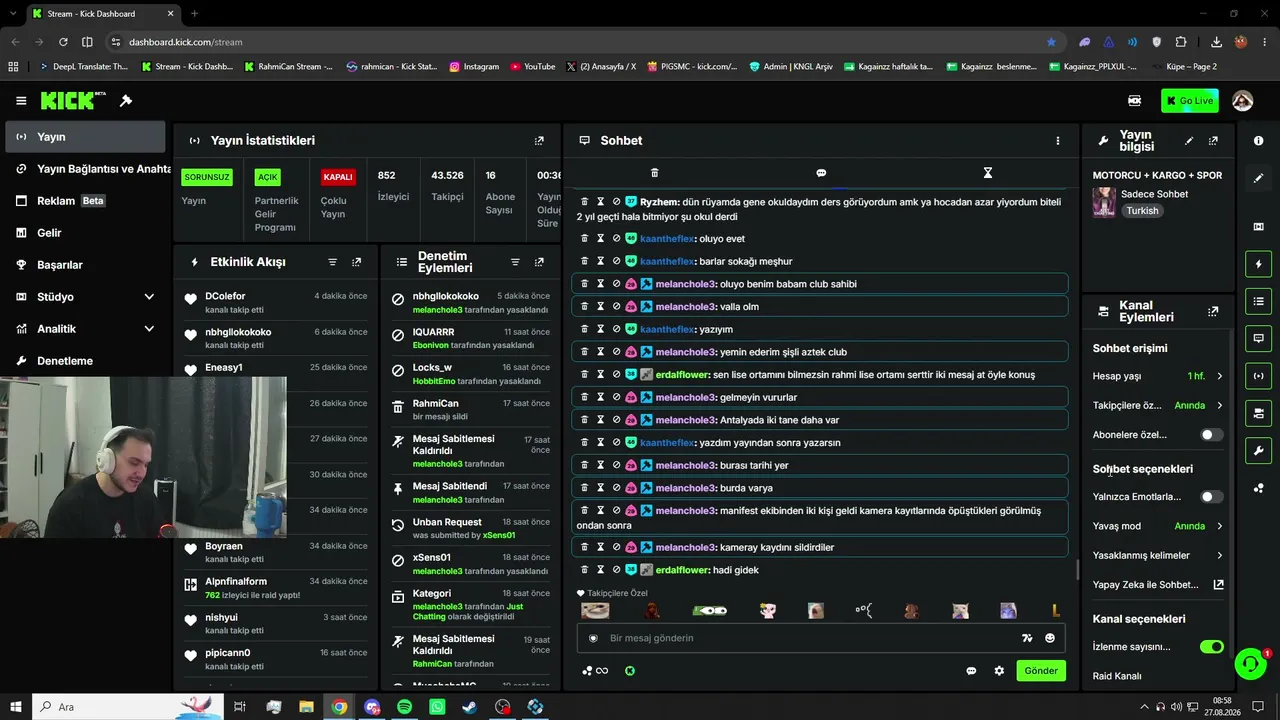
Task: Click the translate icon in message box
Action: click(1026, 638)
